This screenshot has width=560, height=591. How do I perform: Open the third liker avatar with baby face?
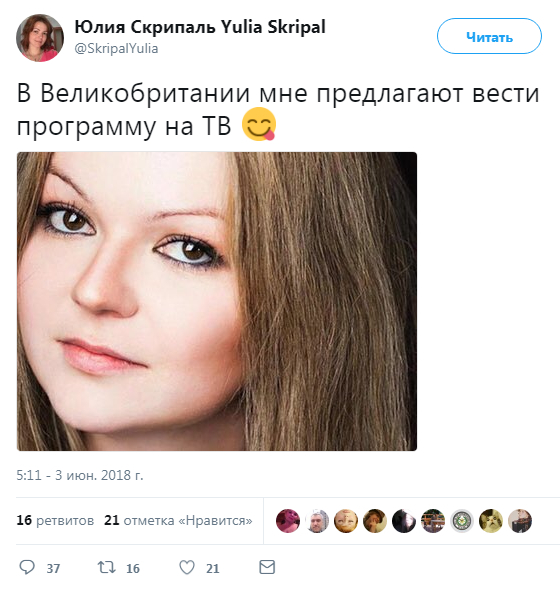click(346, 521)
